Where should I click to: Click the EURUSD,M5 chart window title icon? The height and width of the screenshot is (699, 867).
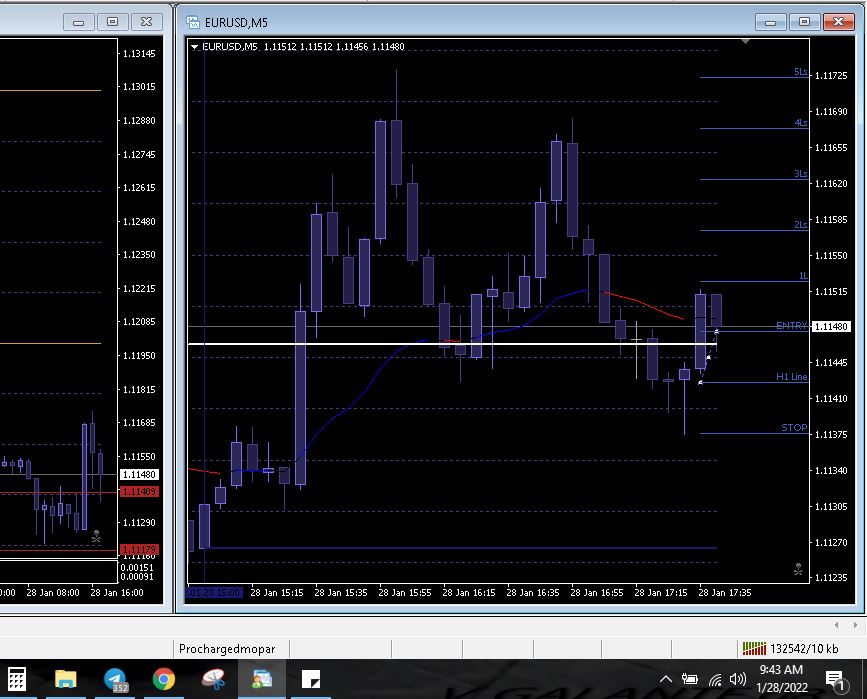(194, 21)
